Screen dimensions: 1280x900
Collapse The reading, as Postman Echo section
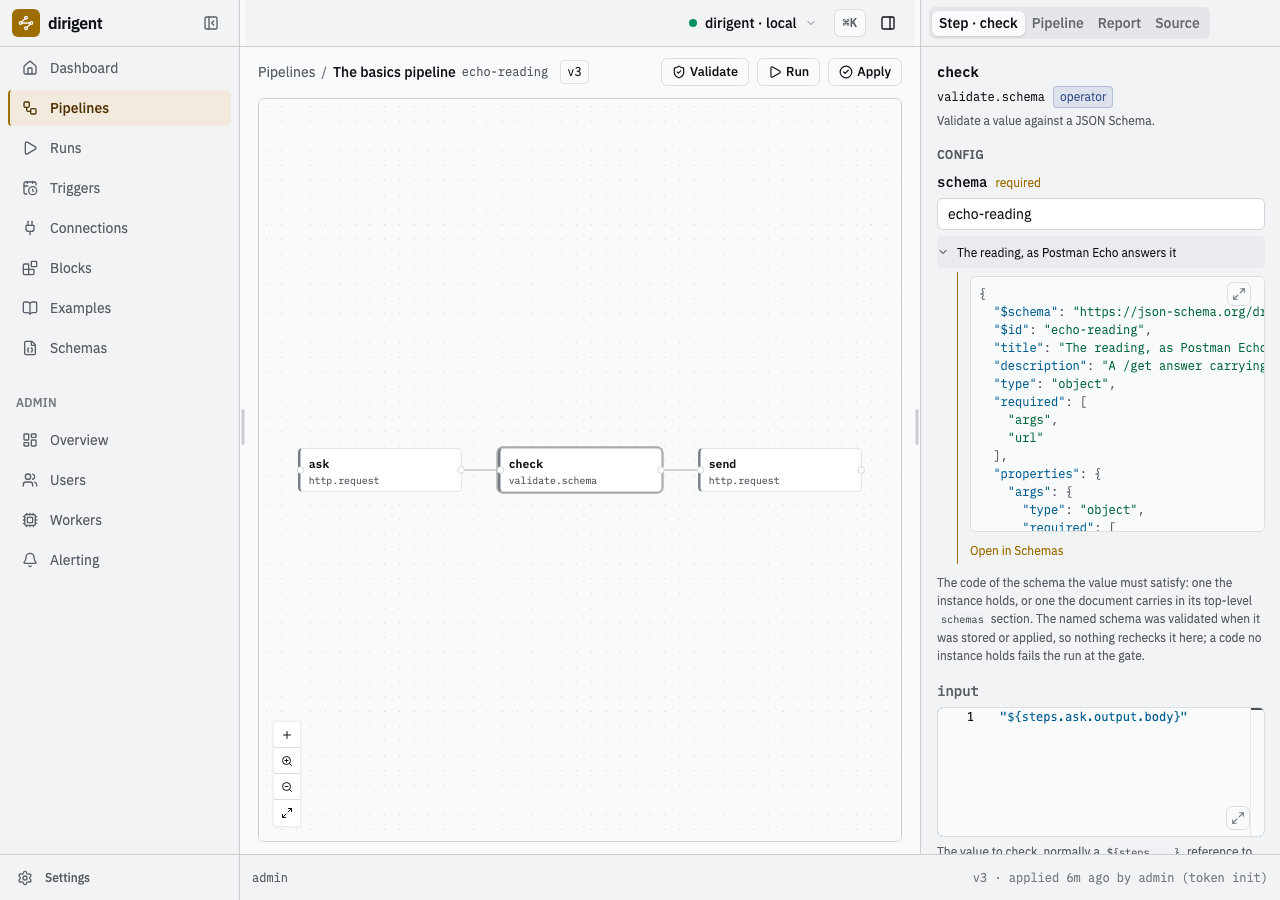[x=1101, y=253]
